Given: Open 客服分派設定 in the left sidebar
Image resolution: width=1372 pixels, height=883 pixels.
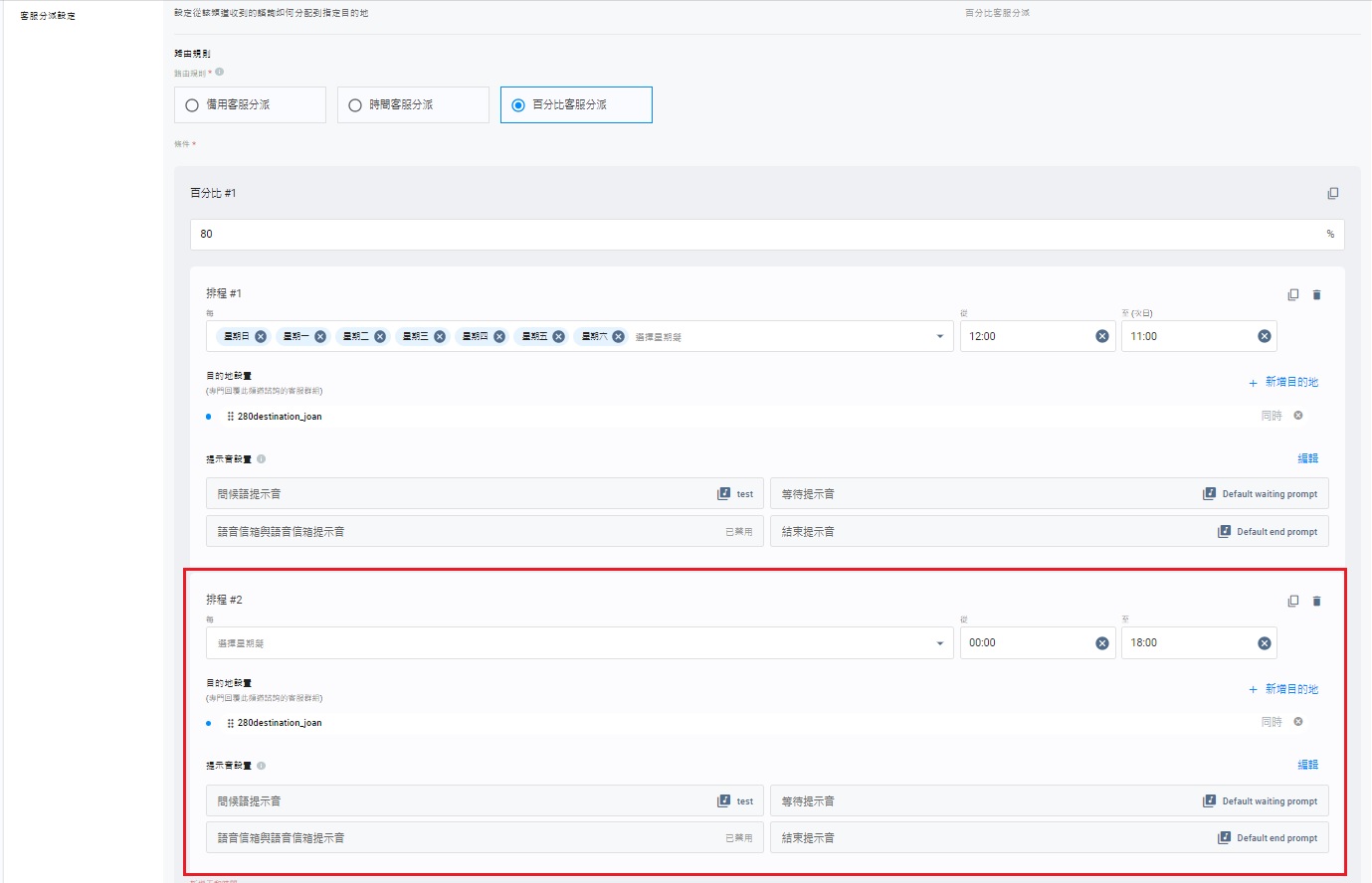Looking at the screenshot, I should coord(48,16).
